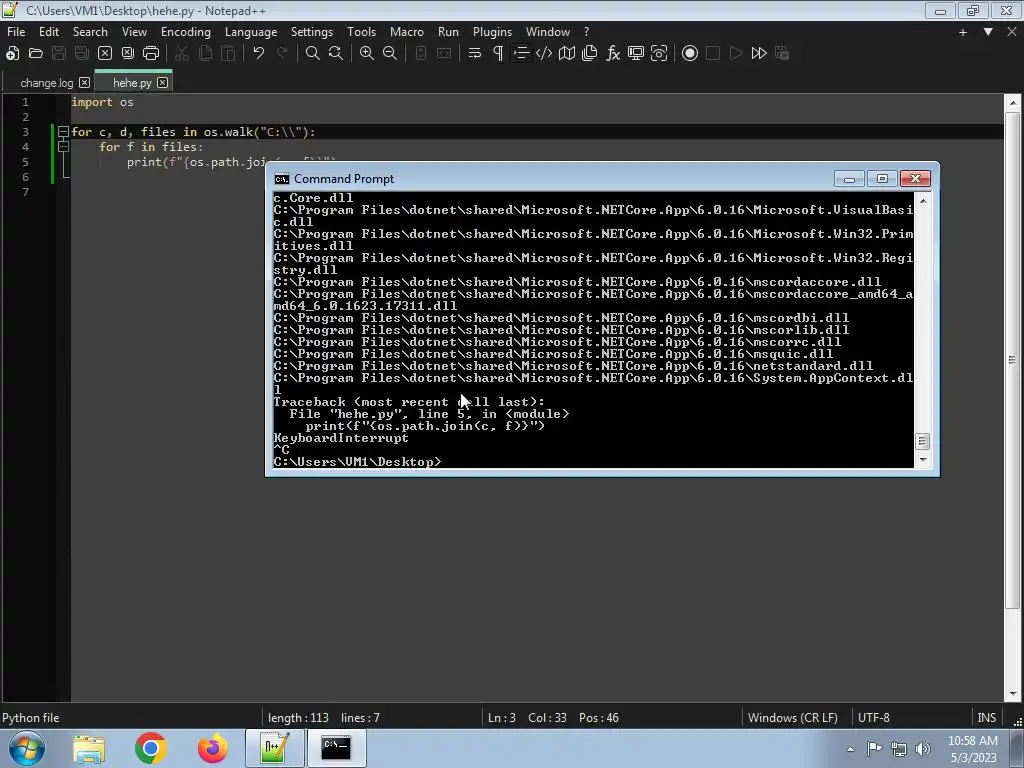Click the KeyboardInterrupt line in Command Prompt
Viewport: 1024px width, 768px height.
(x=341, y=438)
